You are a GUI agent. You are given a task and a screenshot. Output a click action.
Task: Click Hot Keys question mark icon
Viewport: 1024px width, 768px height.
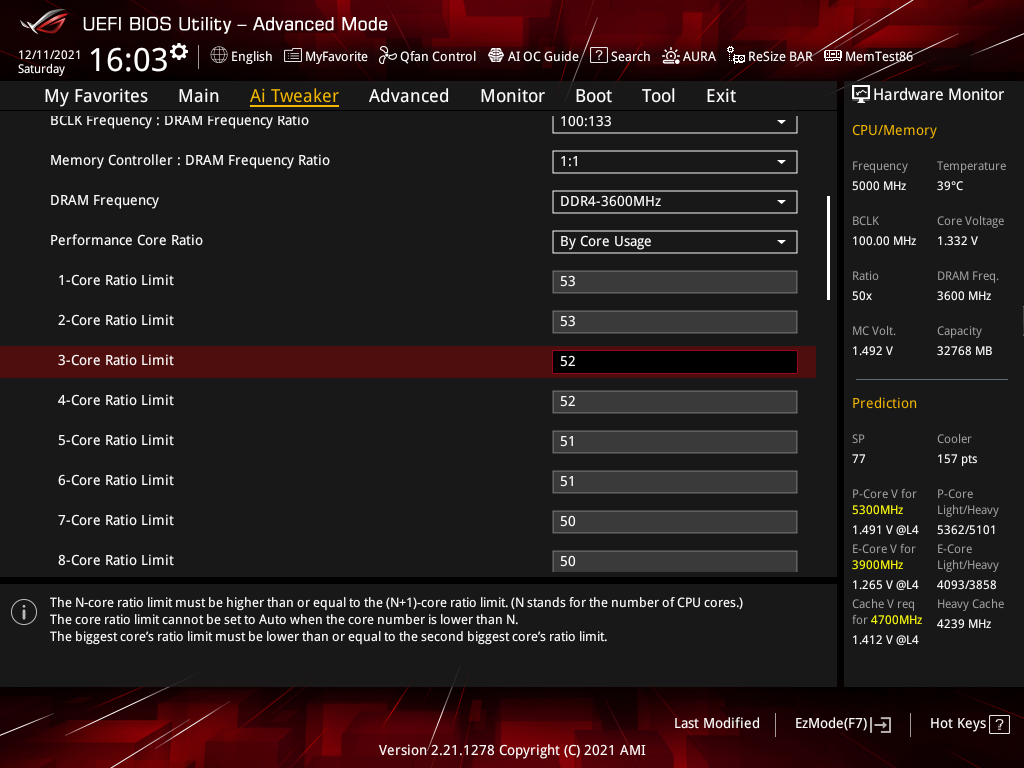coord(999,724)
